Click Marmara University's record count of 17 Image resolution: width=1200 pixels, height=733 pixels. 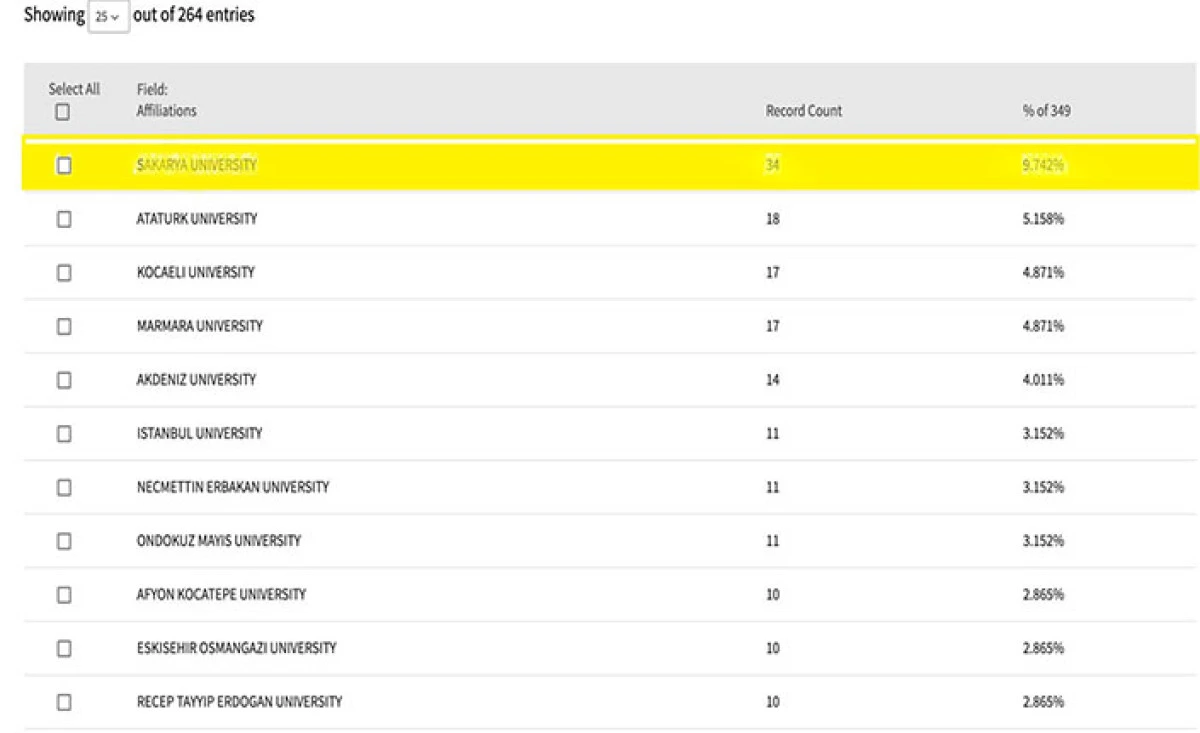pyautogui.click(x=772, y=326)
